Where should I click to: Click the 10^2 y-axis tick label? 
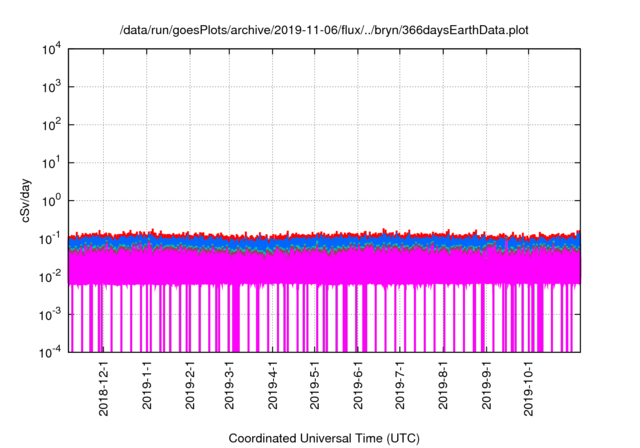click(52, 125)
